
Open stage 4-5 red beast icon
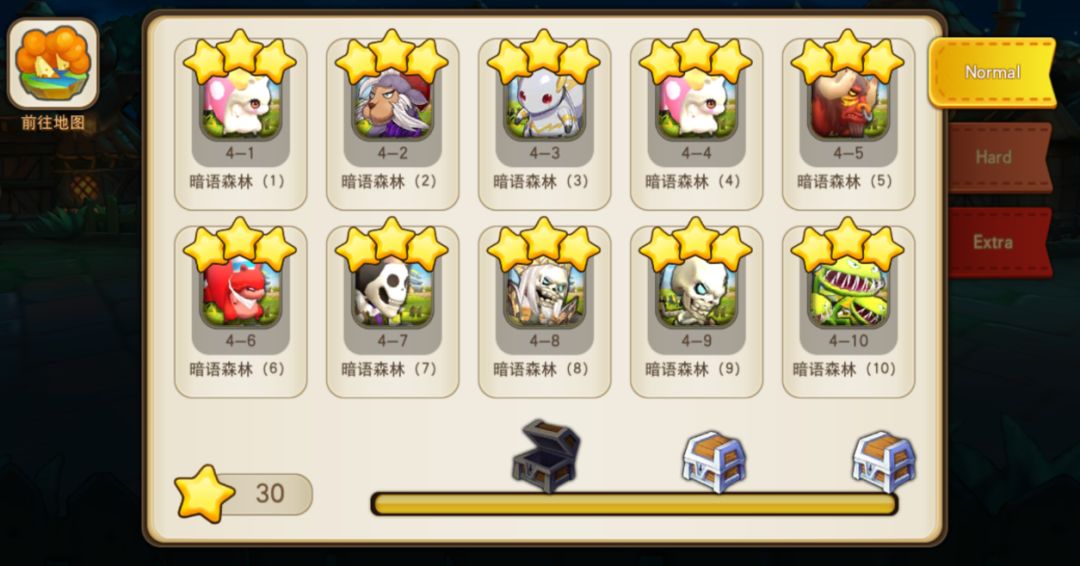[848, 103]
